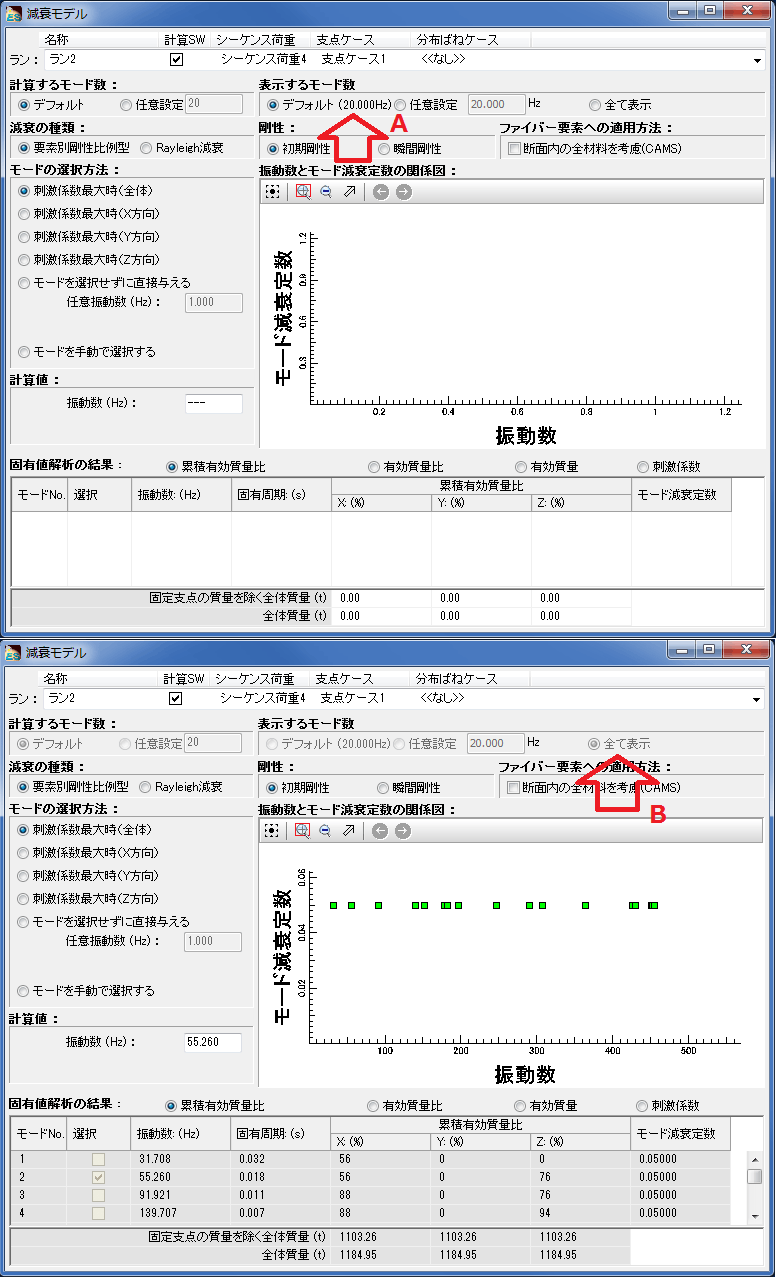Tick the 選択 checkbox for mode 1 row
Screen dimensions: 776x1282
pos(98,1159)
